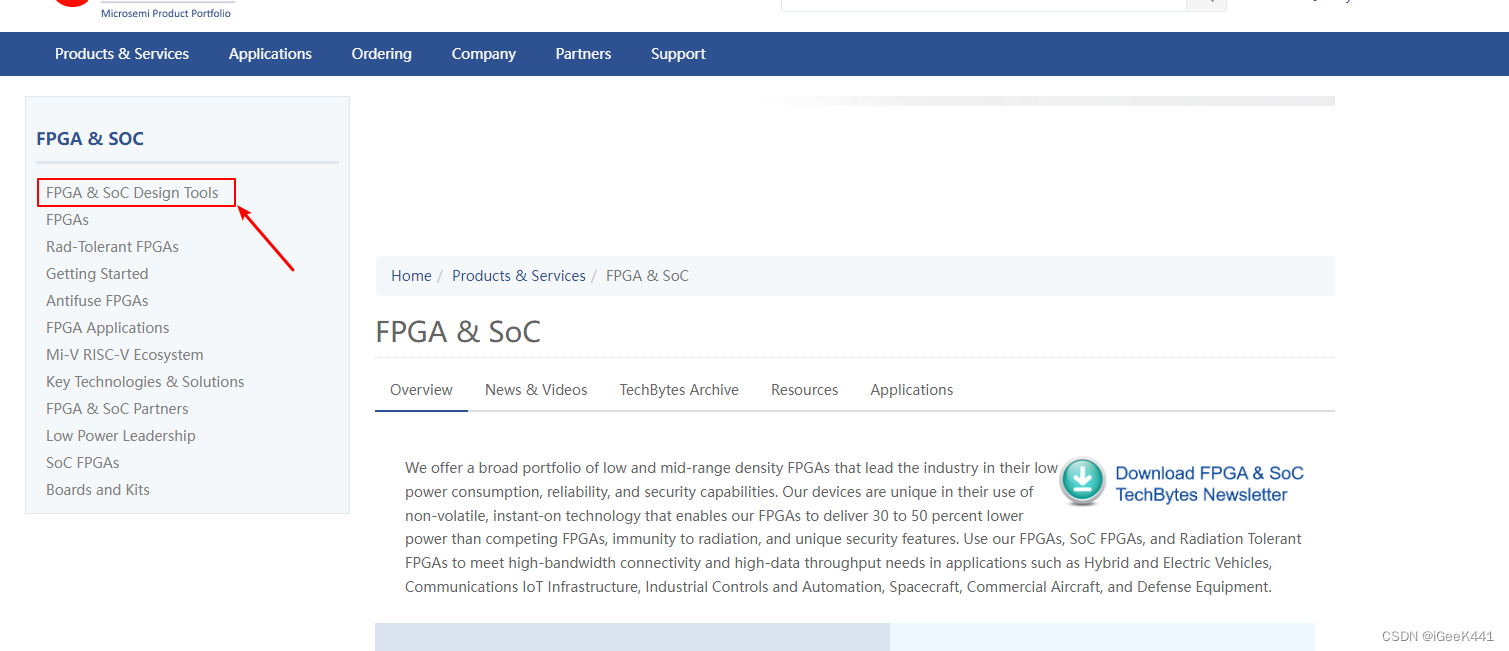Viewport: 1509px width, 651px height.
Task: Click the overview paragraph starting 'We offer a broad portfolio'
Action: [x=853, y=527]
